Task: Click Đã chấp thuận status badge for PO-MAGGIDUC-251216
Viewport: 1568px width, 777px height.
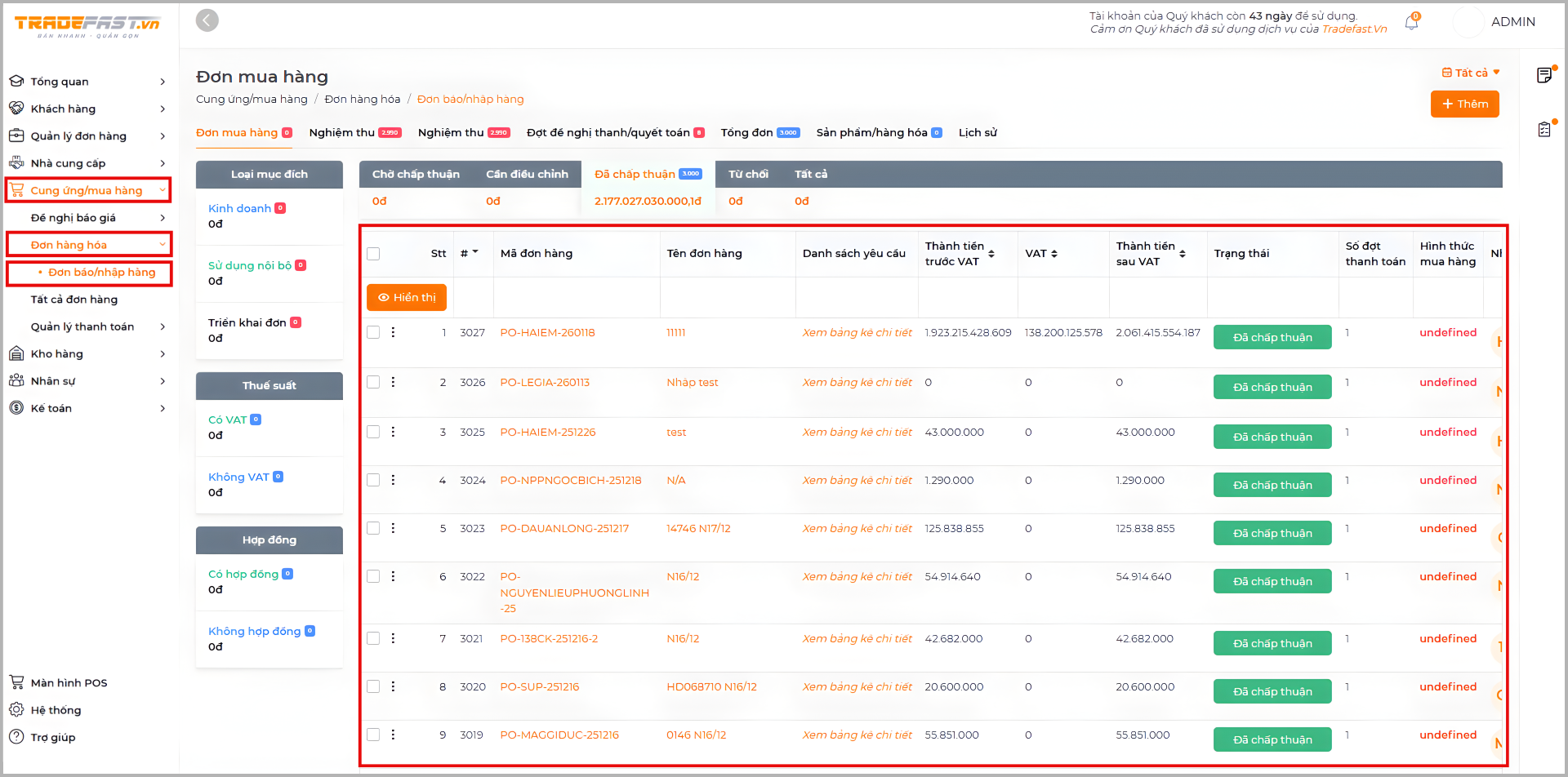Action: tap(1272, 739)
